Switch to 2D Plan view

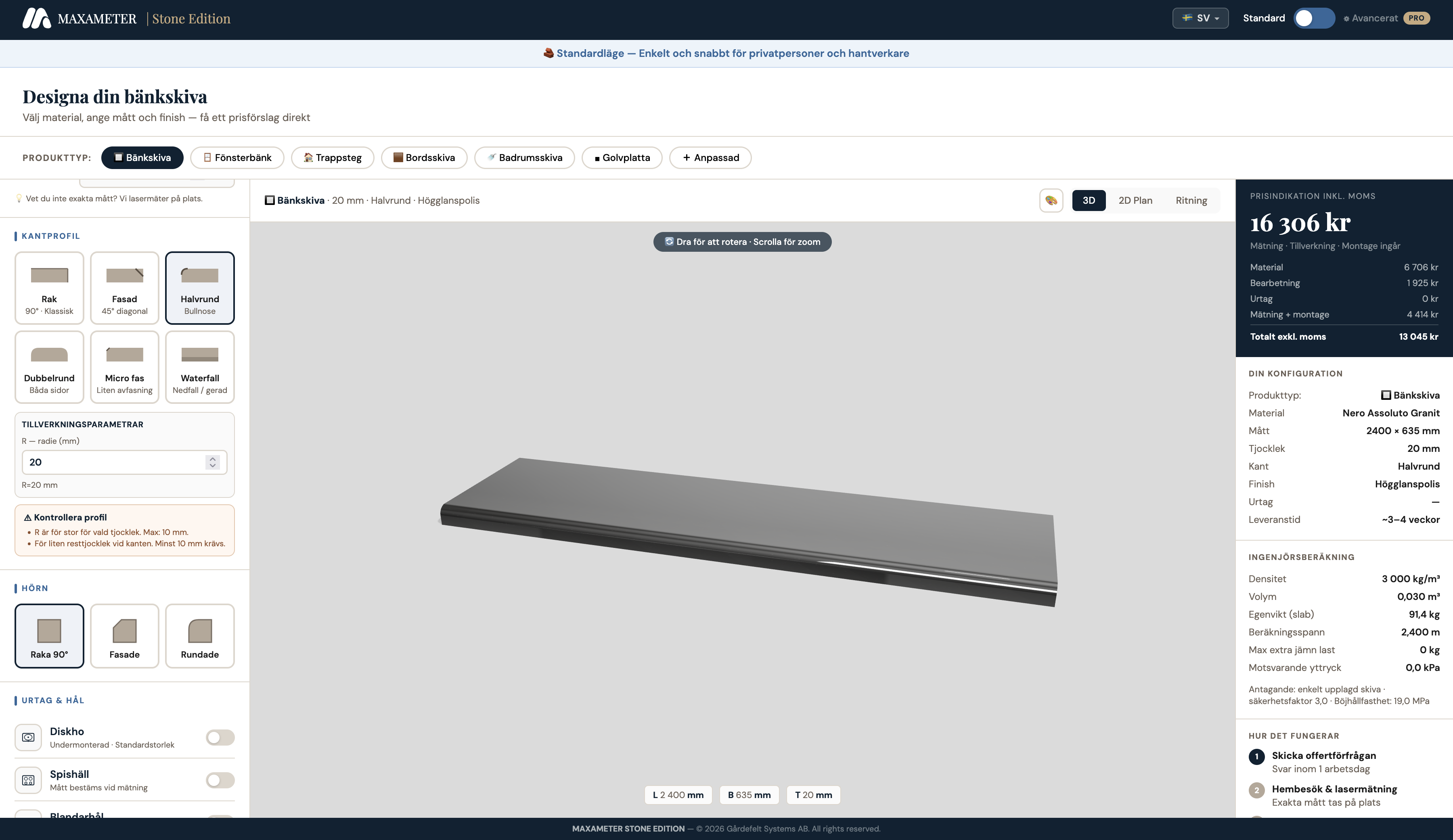pos(1135,200)
